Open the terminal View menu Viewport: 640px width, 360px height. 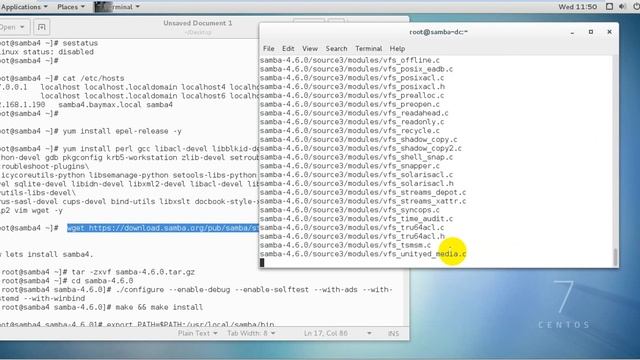point(310,49)
